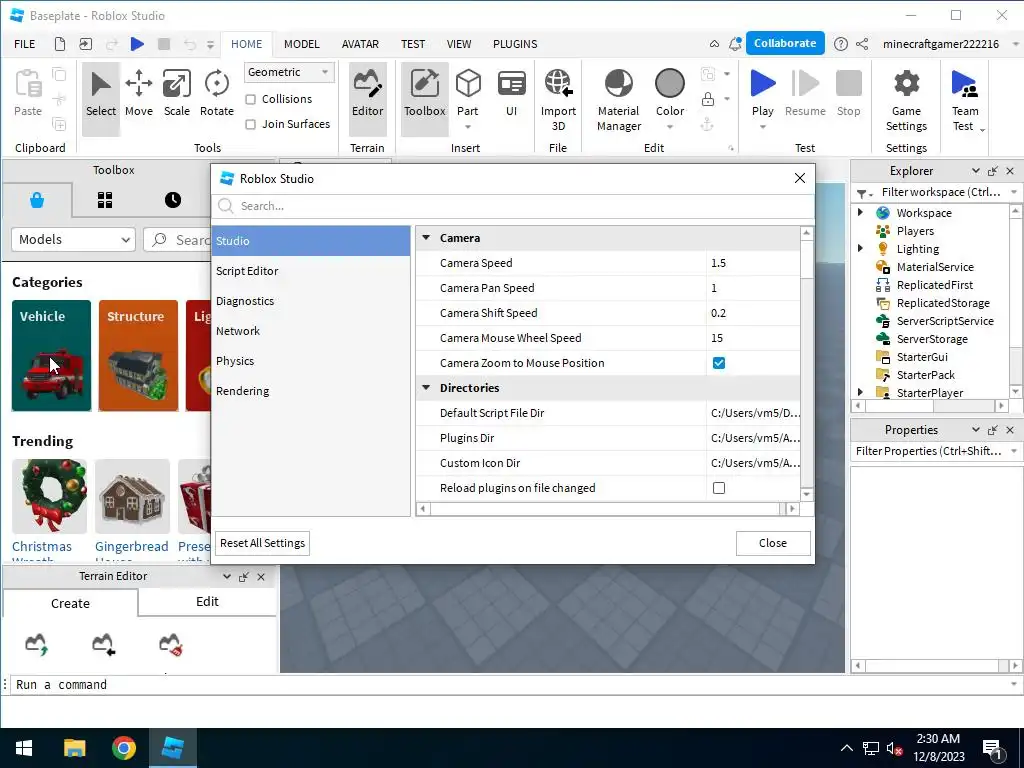
Task: Click the settings Search field
Action: [513, 206]
